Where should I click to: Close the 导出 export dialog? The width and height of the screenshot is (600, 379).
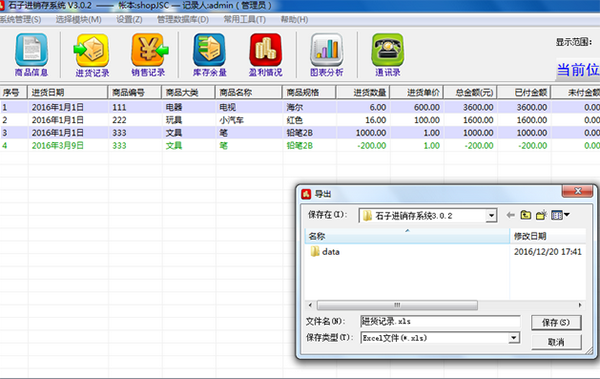coord(578,191)
